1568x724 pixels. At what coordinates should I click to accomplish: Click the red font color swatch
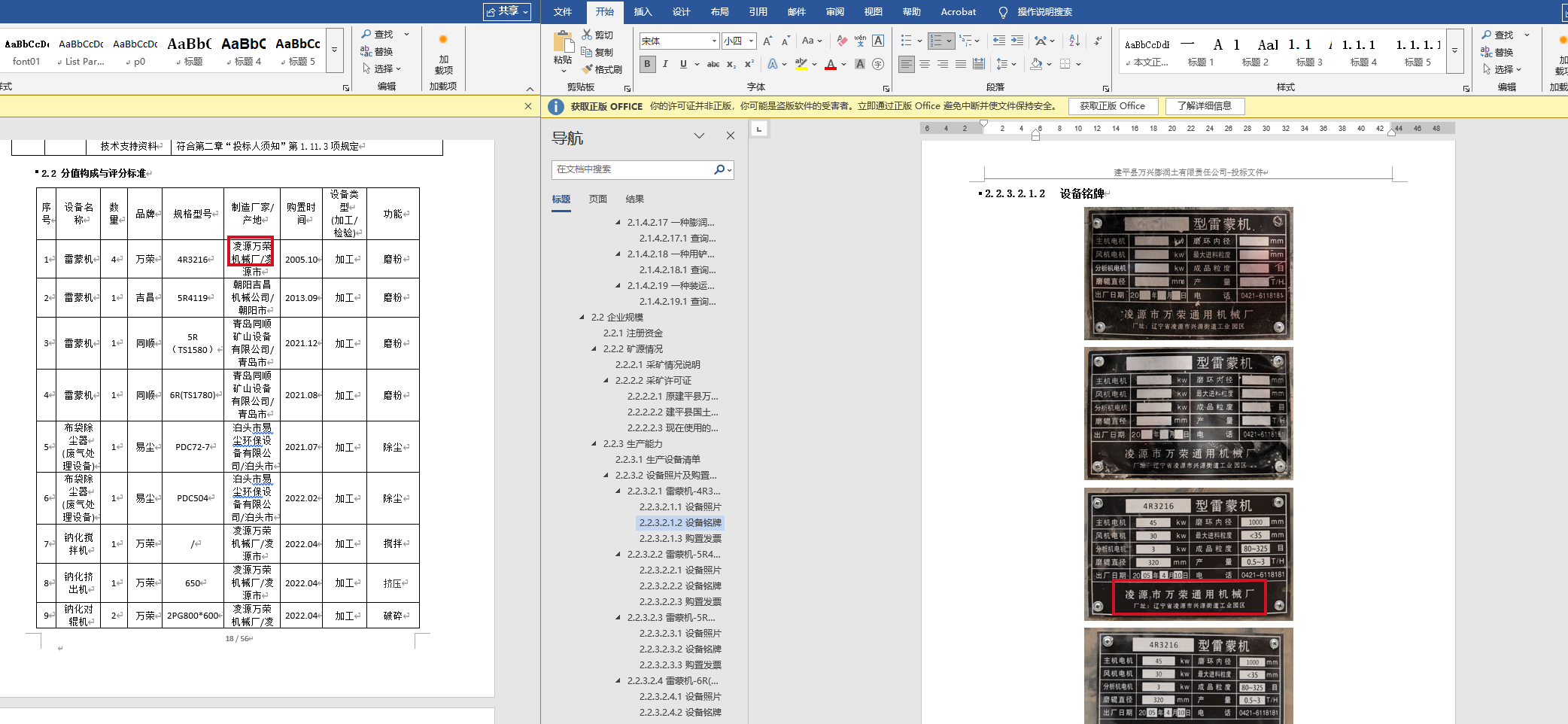831,65
